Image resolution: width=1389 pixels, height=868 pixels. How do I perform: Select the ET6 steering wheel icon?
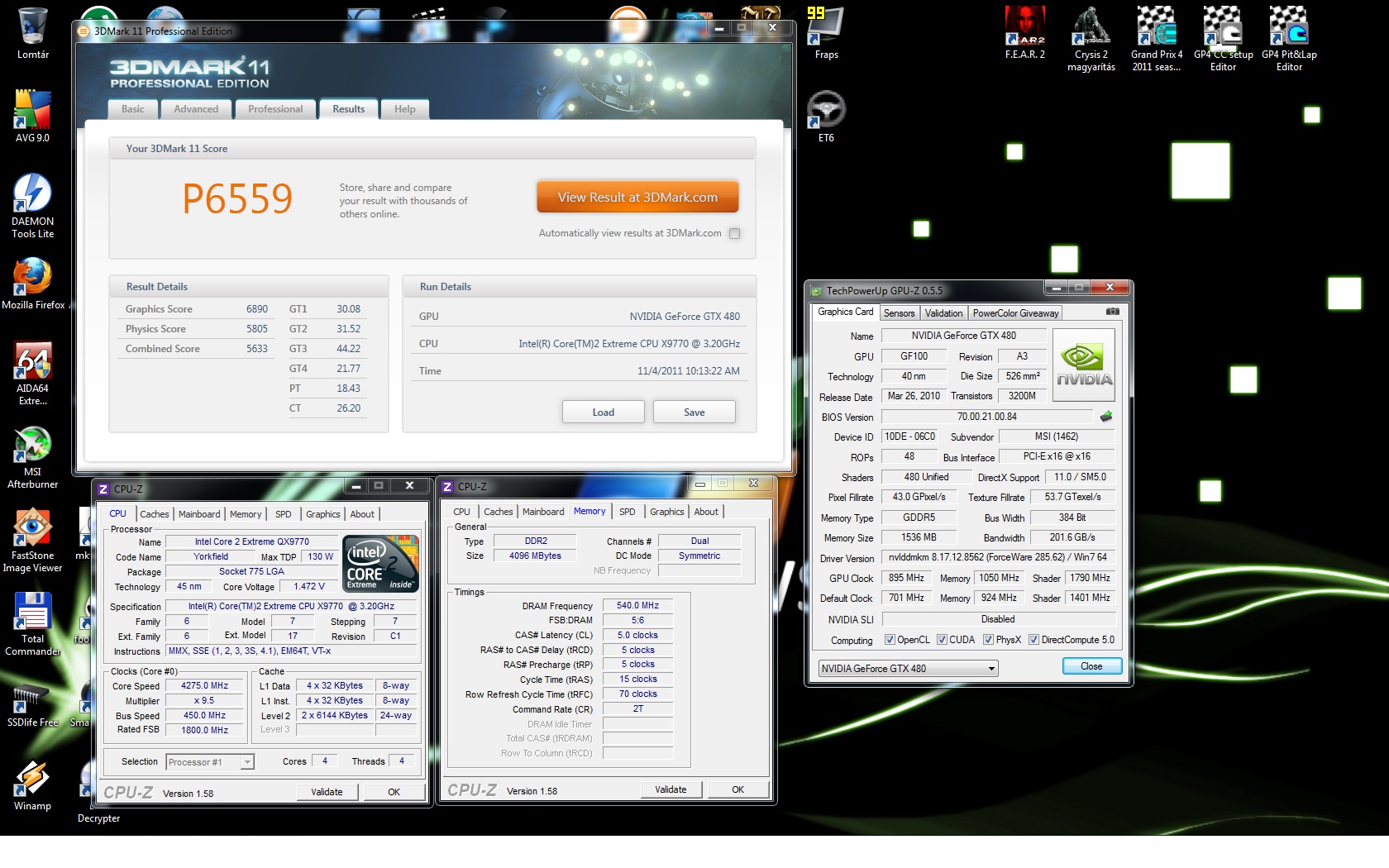point(826,116)
